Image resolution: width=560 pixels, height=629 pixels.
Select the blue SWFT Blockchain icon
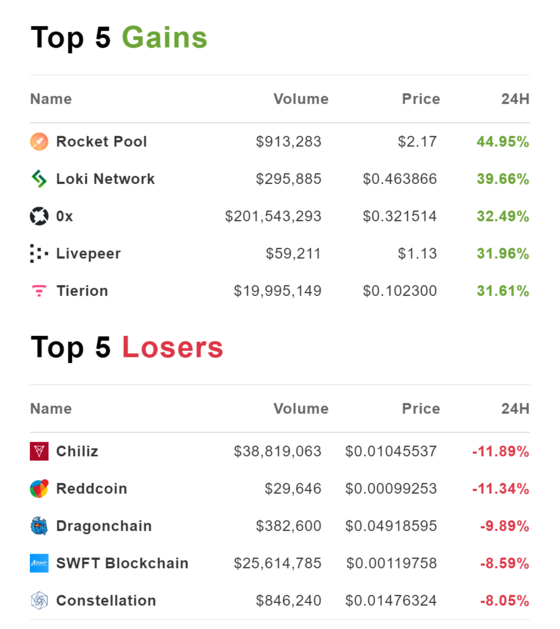[x=39, y=563]
